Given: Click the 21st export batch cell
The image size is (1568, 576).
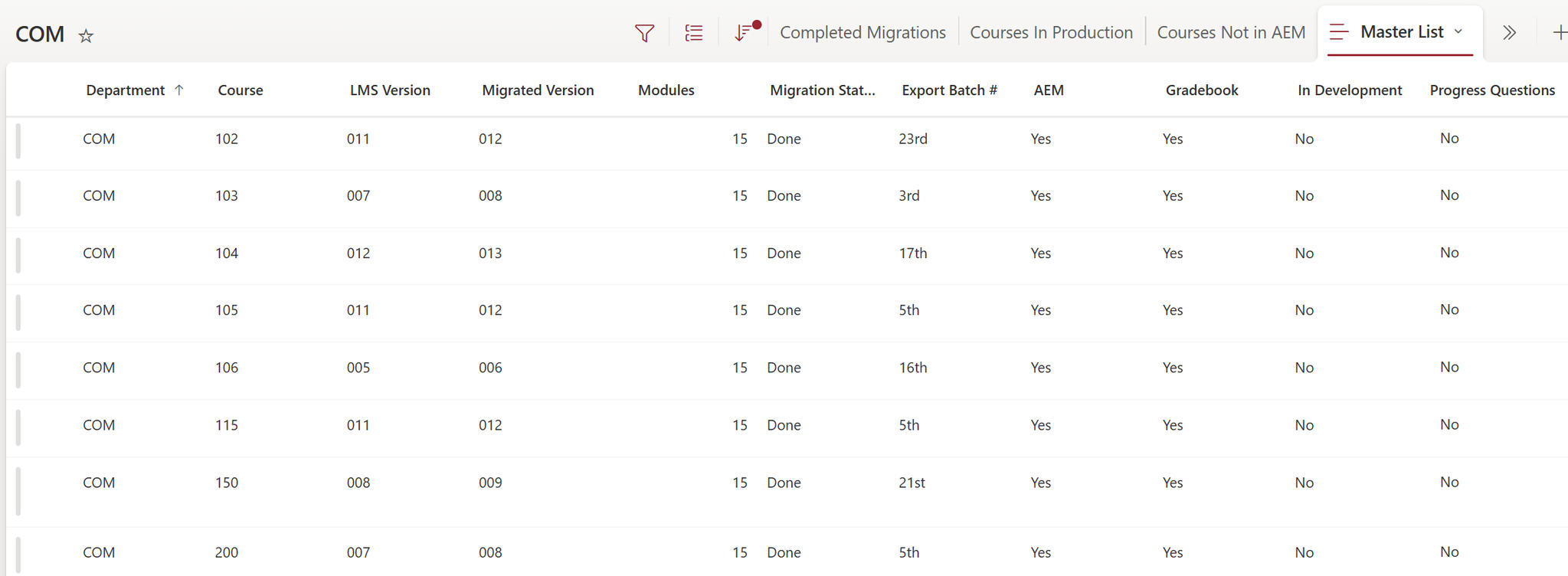Looking at the screenshot, I should 912,483.
